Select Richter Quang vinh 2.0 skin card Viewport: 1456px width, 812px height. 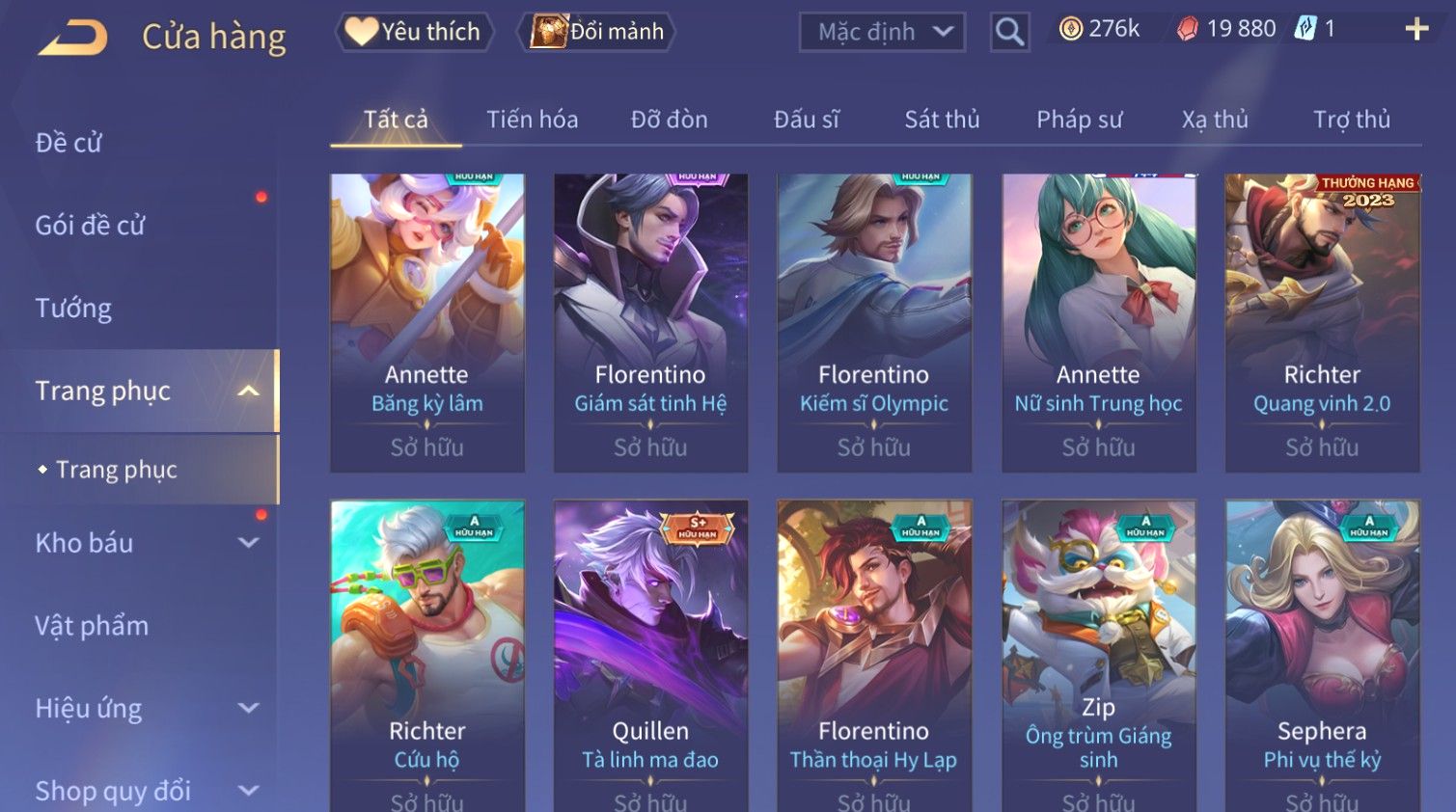pos(1322,323)
